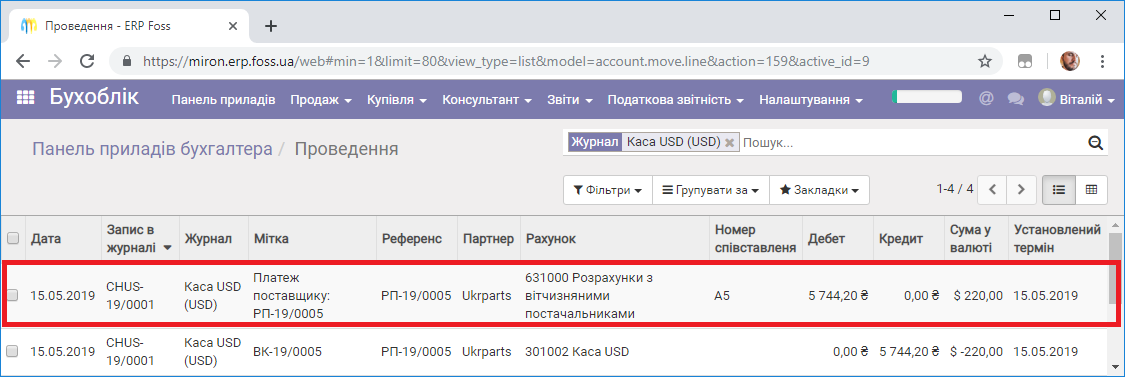Click the search magnifier icon
This screenshot has height=377, width=1125.
point(1095,143)
